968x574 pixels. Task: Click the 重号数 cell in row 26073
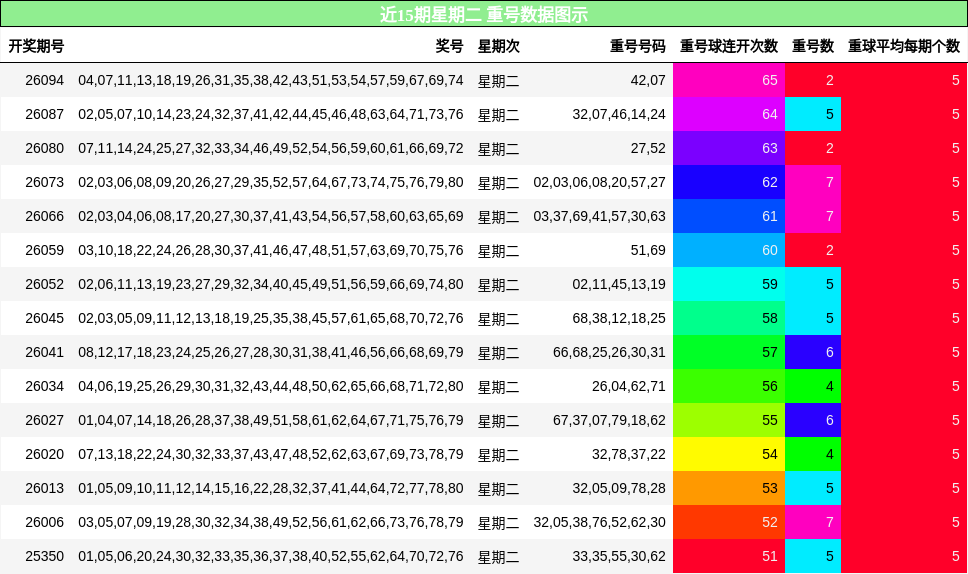(x=813, y=182)
